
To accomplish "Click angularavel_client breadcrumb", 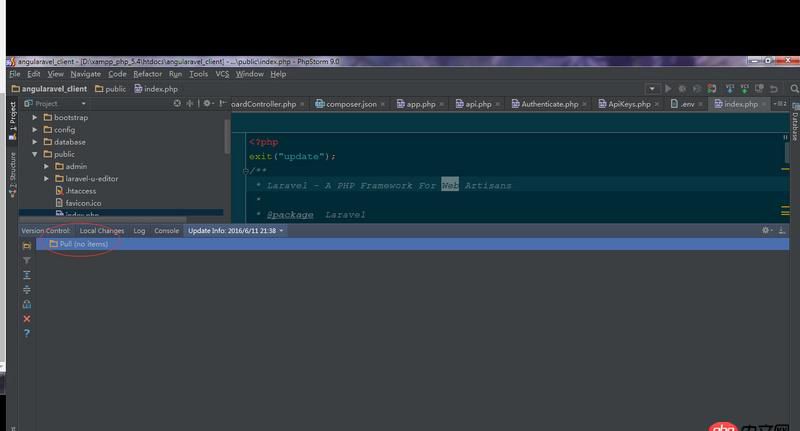I will point(49,89).
